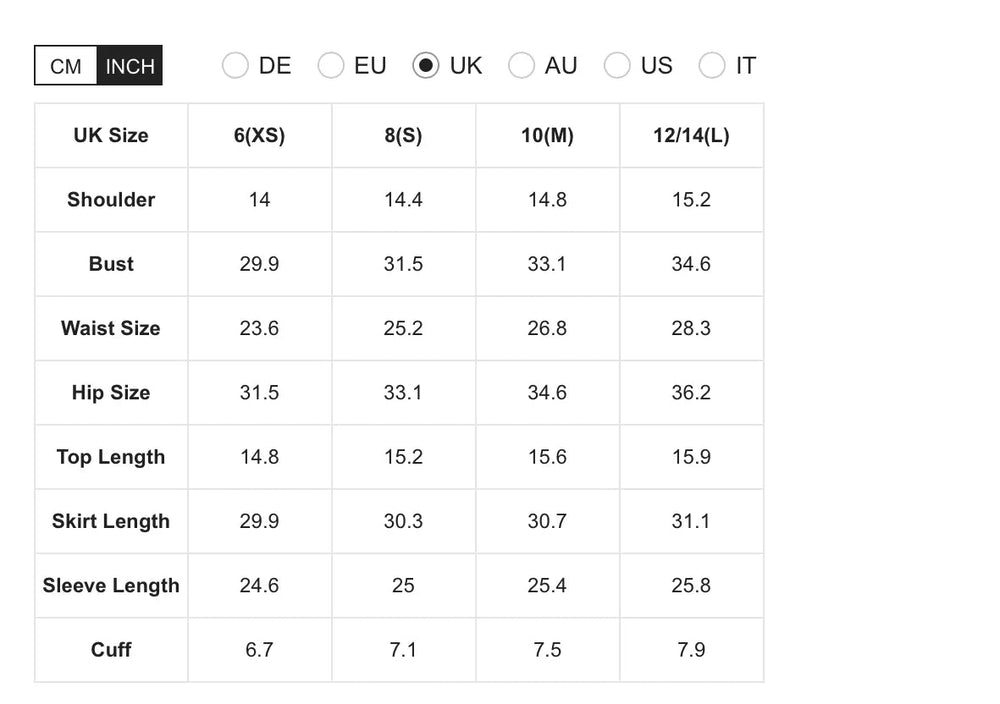Choose the IT size radio button
Image resolution: width=1000 pixels, height=704 pixels.
click(712, 65)
